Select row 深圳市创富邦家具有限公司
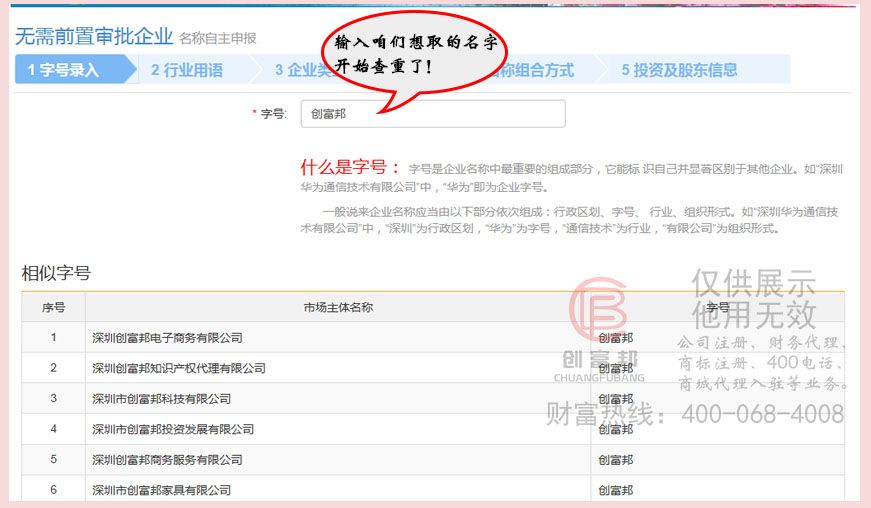The height and width of the screenshot is (508, 871). coord(433,489)
